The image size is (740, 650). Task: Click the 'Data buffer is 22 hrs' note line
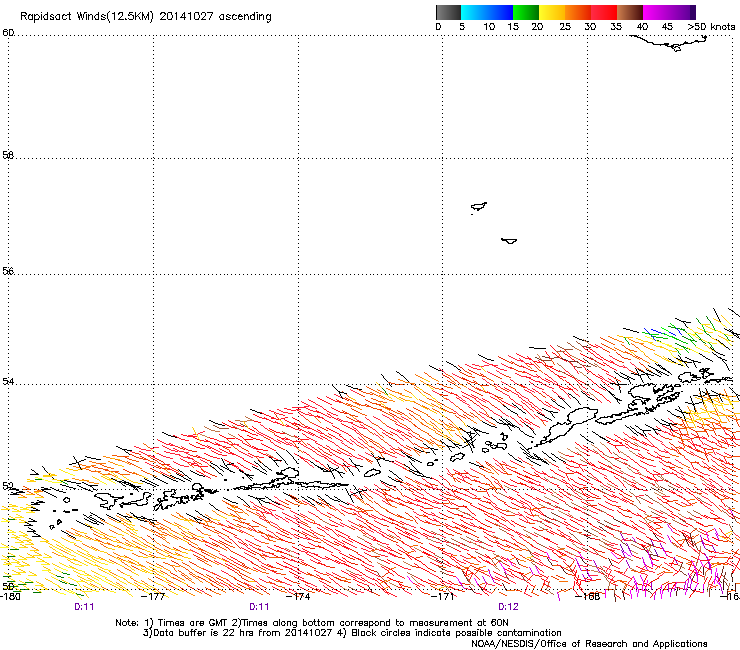point(352,633)
